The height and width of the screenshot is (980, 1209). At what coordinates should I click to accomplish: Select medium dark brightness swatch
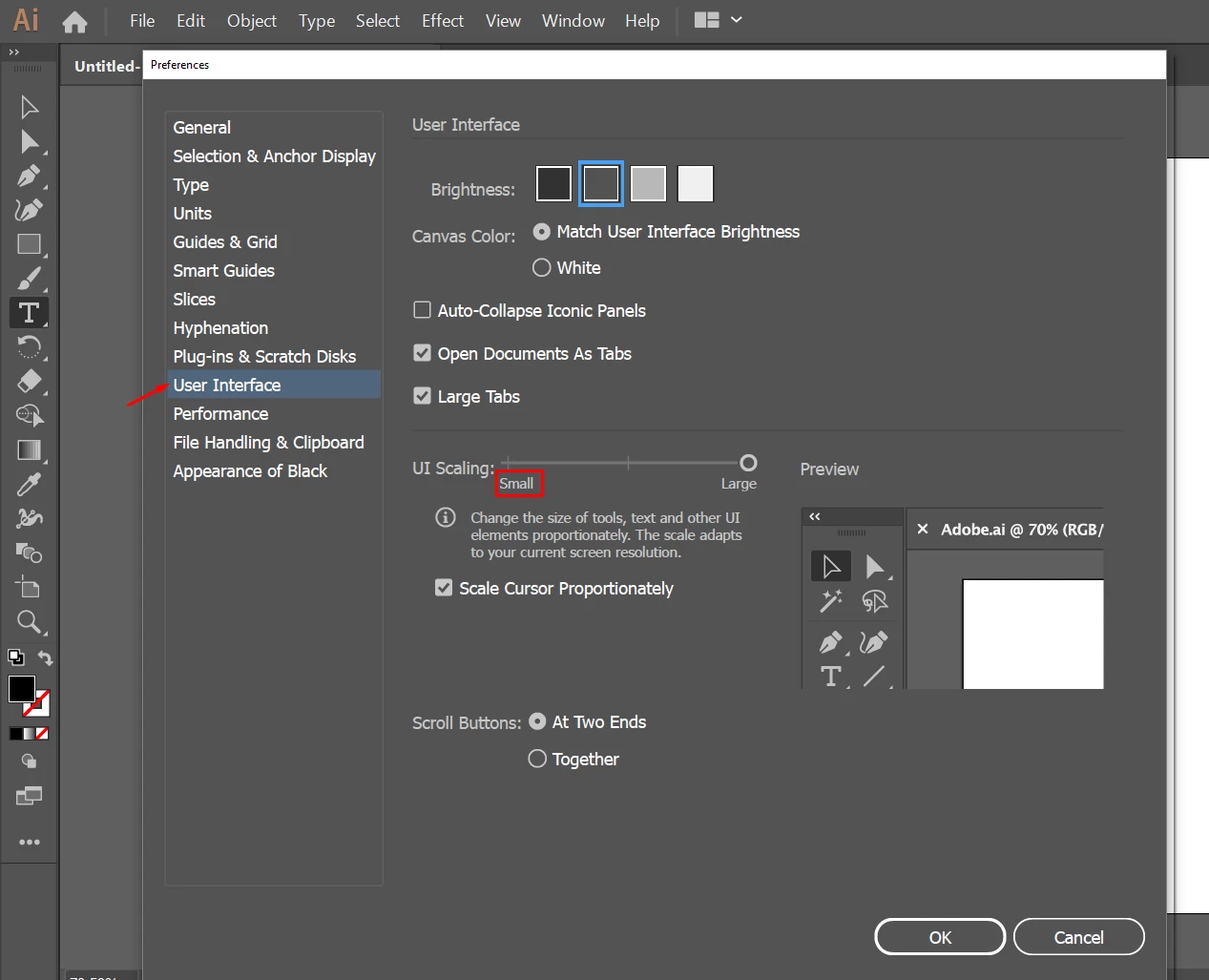click(x=601, y=183)
